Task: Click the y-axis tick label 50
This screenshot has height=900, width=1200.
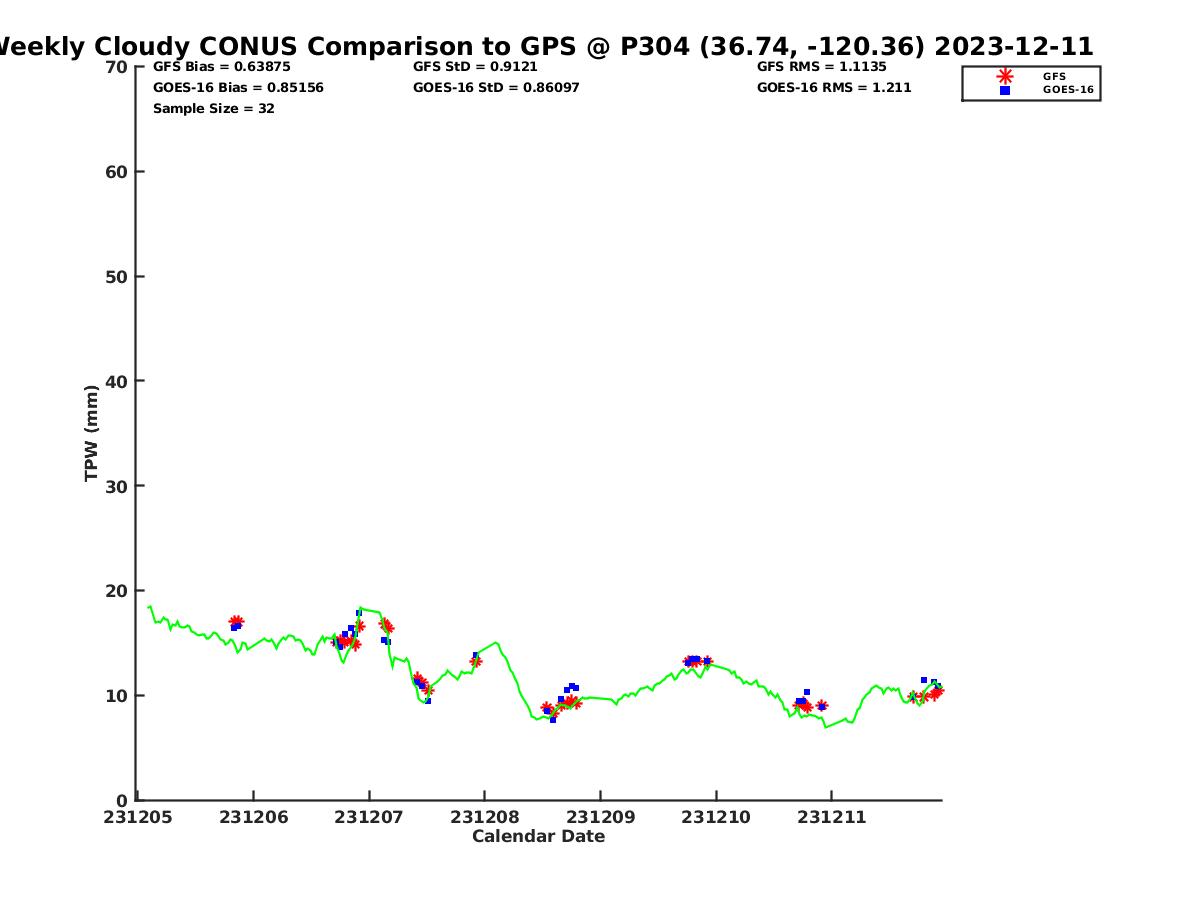Action: pos(117,277)
